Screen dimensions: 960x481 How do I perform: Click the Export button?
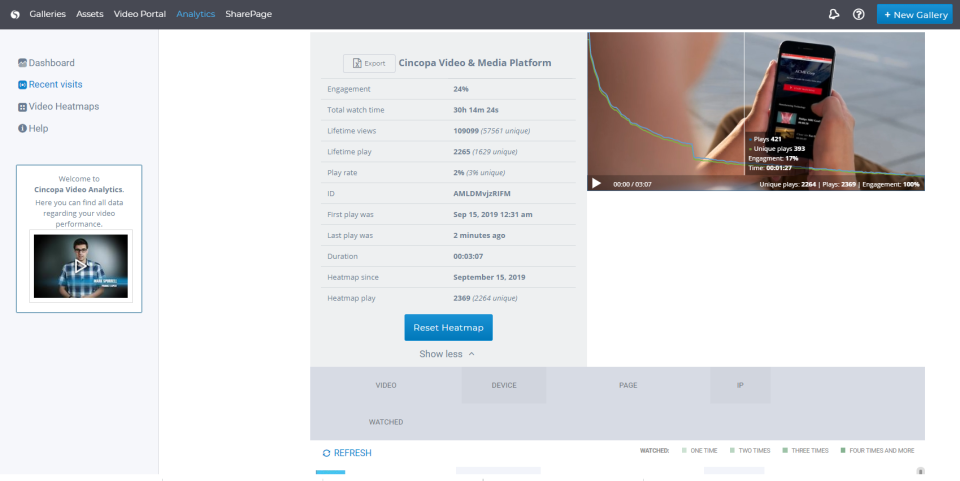click(369, 63)
